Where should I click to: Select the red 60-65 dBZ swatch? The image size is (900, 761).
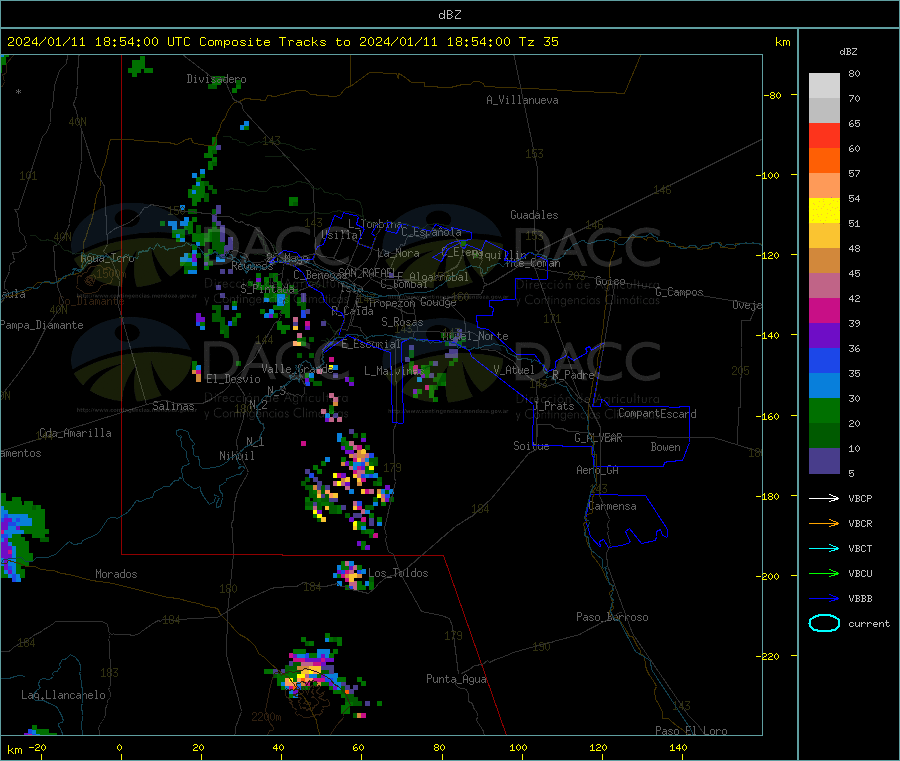click(824, 135)
